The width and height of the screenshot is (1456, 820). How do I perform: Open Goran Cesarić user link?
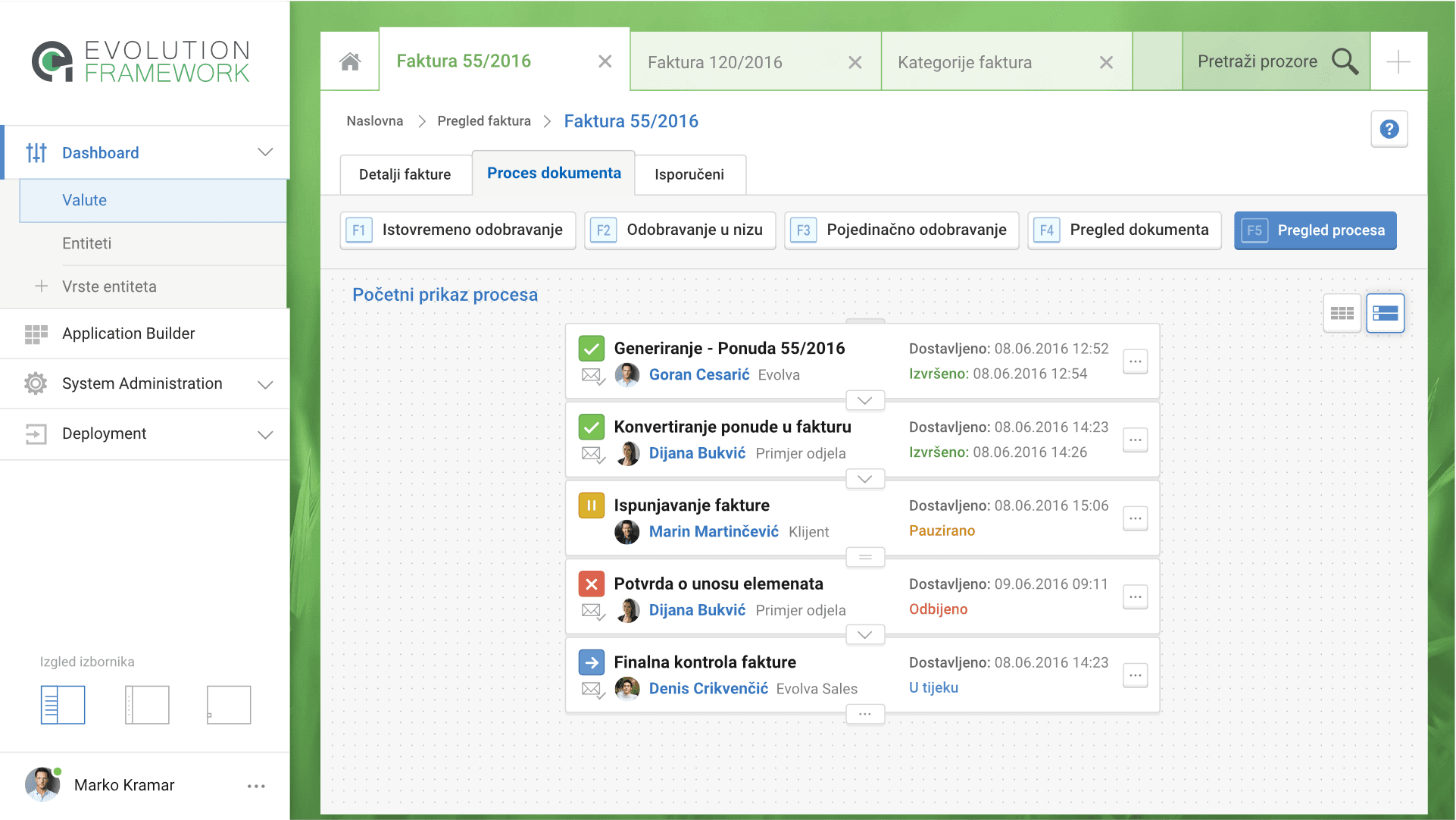pos(698,374)
